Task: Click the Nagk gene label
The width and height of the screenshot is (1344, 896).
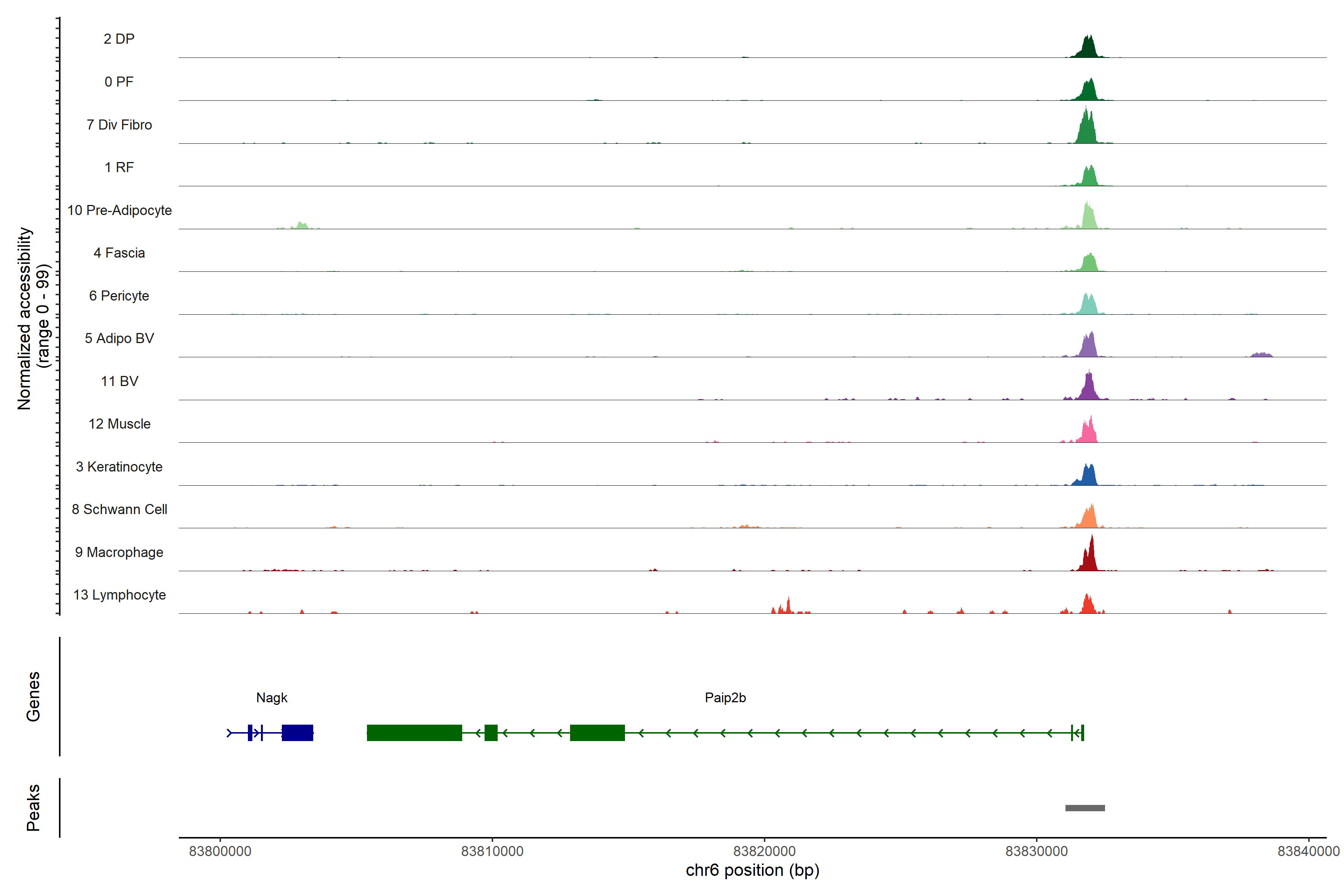Action: 271,698
